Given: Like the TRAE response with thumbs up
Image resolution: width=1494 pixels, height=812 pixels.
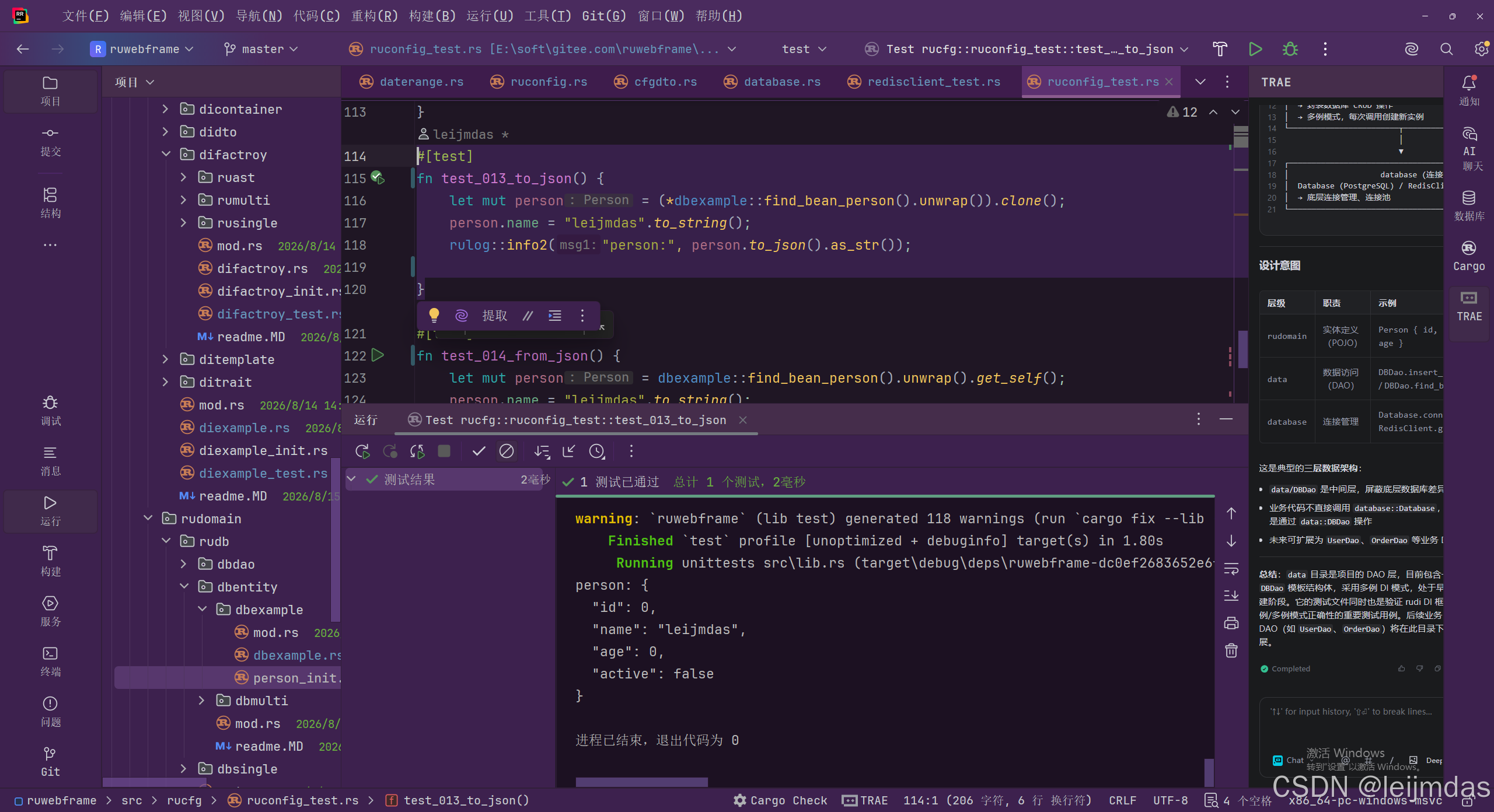Looking at the screenshot, I should 1401,668.
